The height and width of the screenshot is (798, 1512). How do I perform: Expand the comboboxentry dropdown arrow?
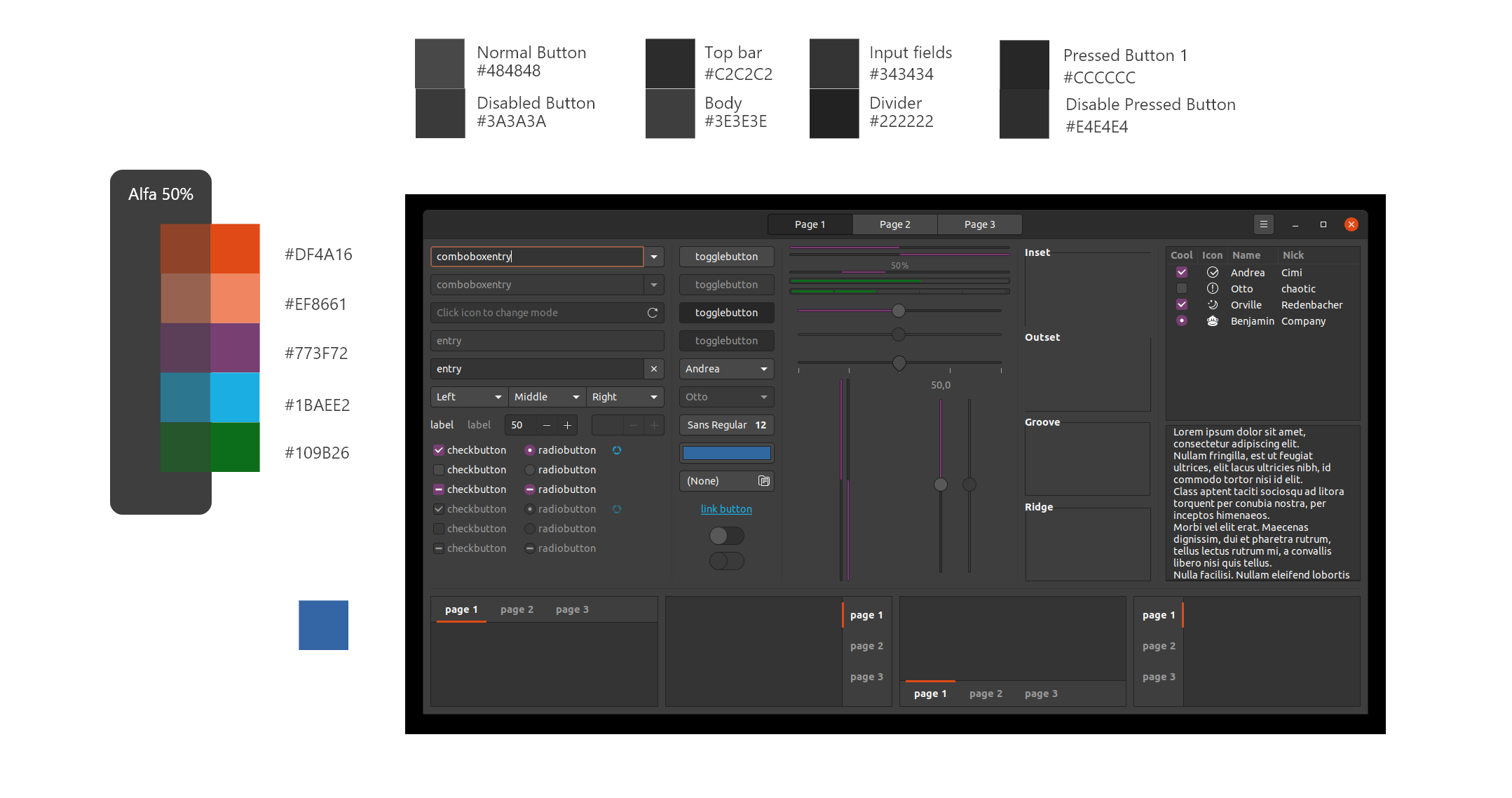click(653, 256)
